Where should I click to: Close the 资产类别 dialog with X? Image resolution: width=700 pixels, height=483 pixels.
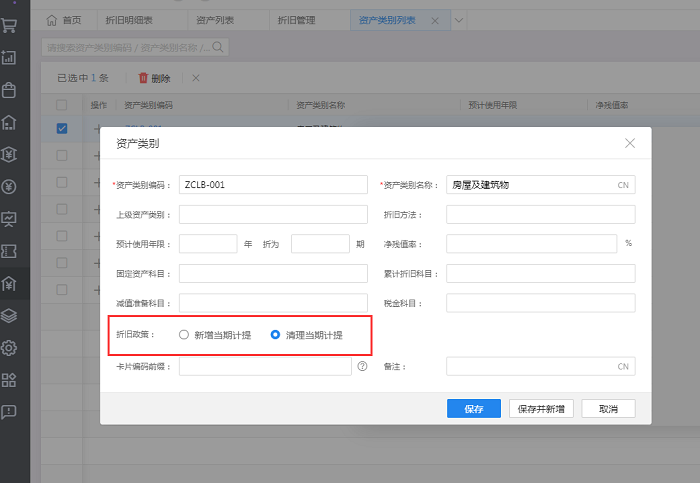630,143
